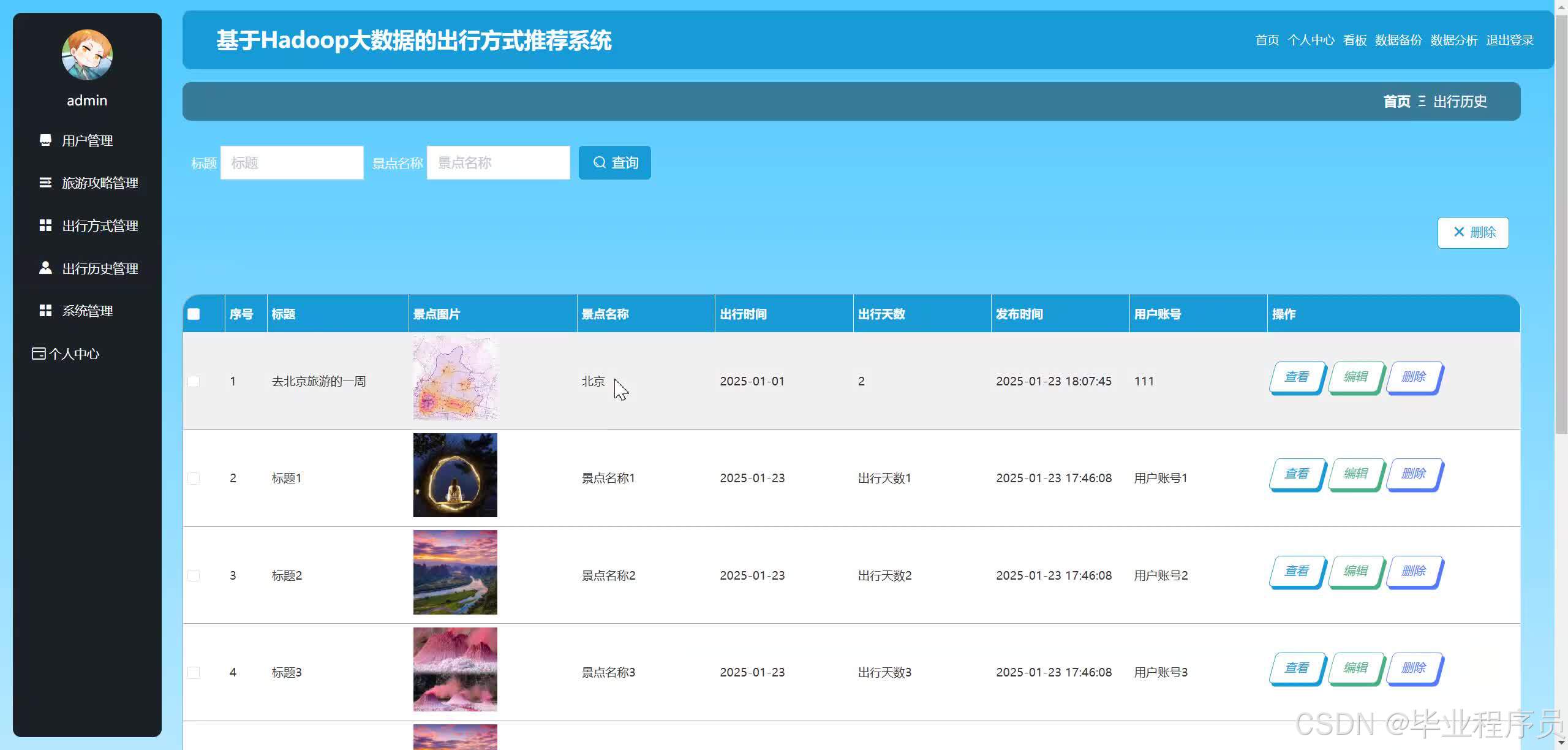1568x750 pixels.
Task: Open 数据分析 in the top navigation
Action: 1454,40
